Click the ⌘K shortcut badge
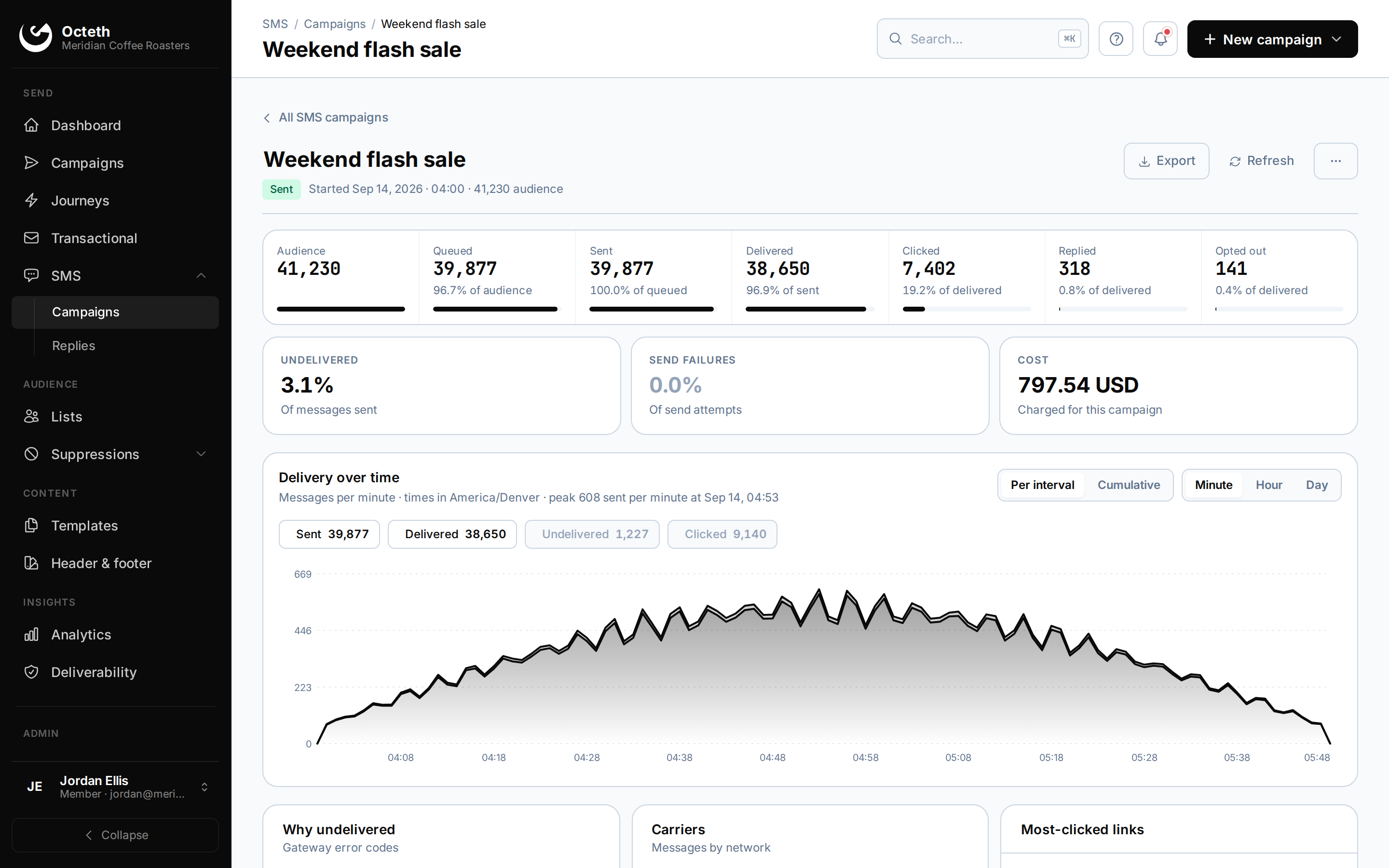The image size is (1389, 868). pyautogui.click(x=1069, y=39)
